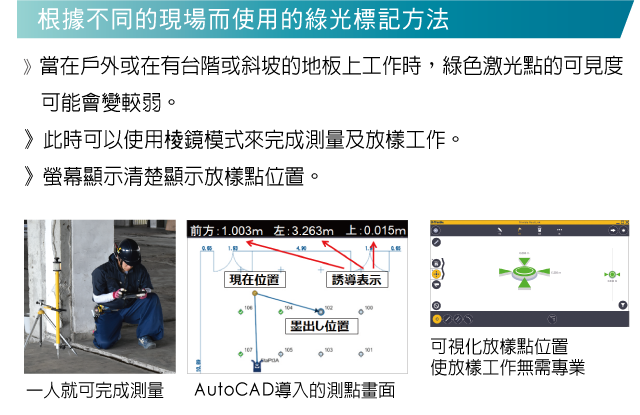Click the 左:3.263m distance readout
The height and width of the screenshot is (415, 640).
point(304,231)
